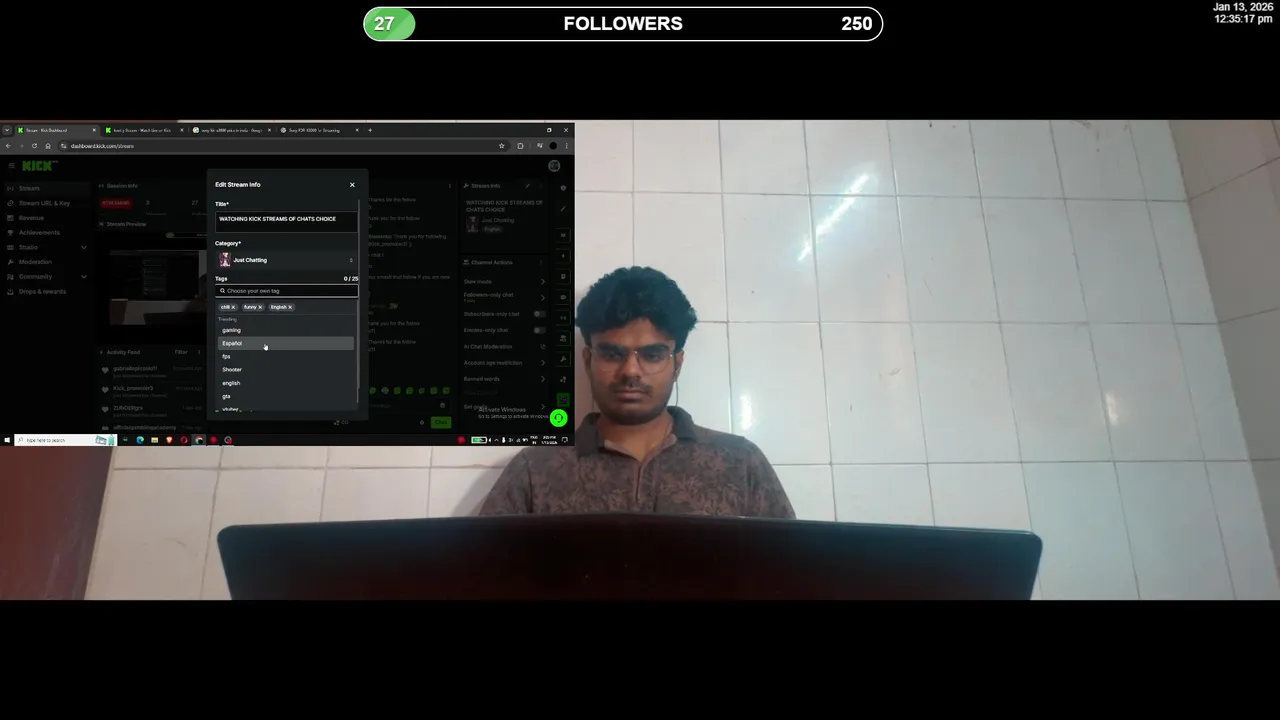
Task: Click the Windows taskbar search box
Action: (x=65, y=440)
